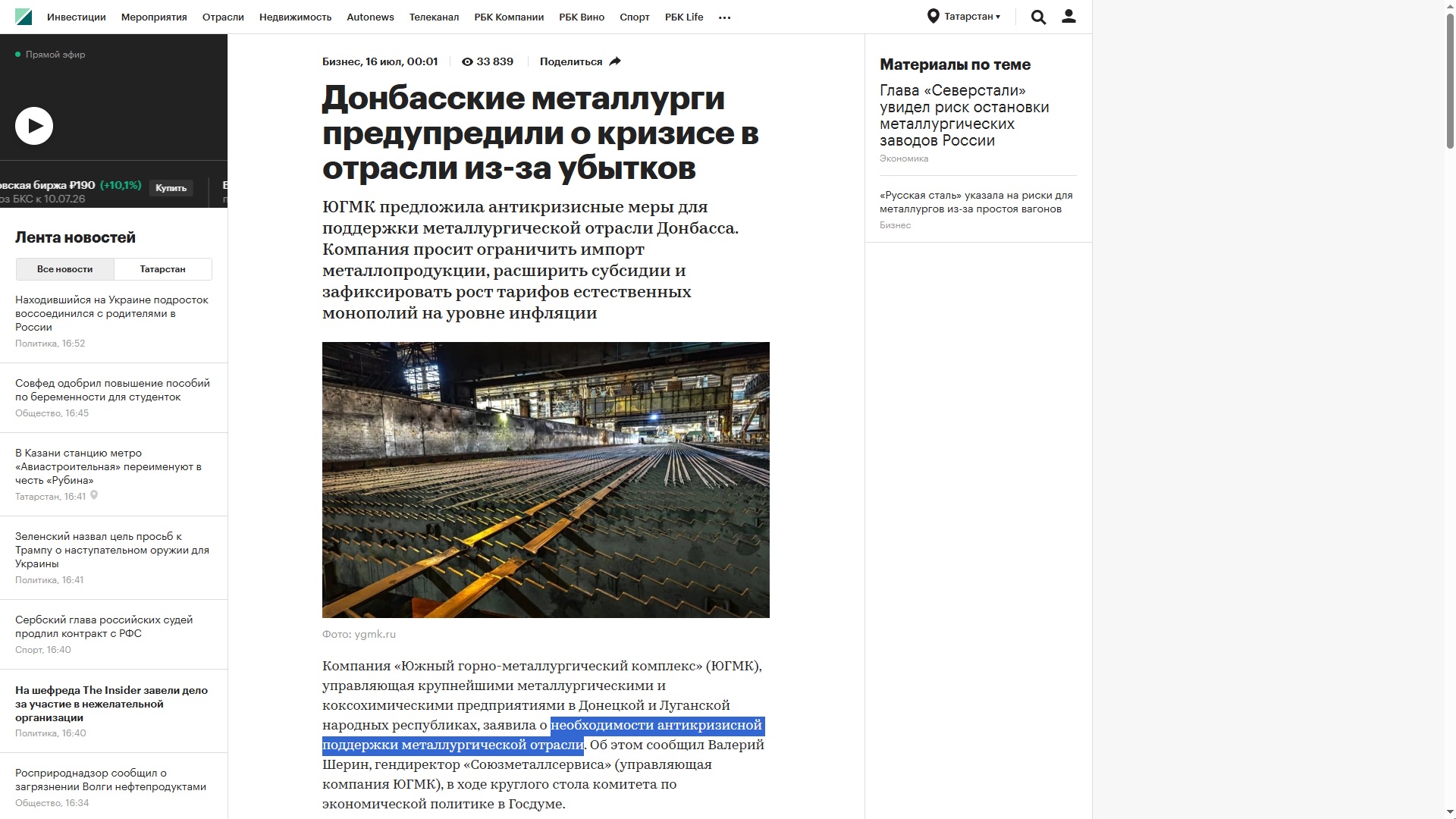Viewport: 1456px width, 819px height.
Task: Click the Купить button in ticker
Action: click(171, 188)
